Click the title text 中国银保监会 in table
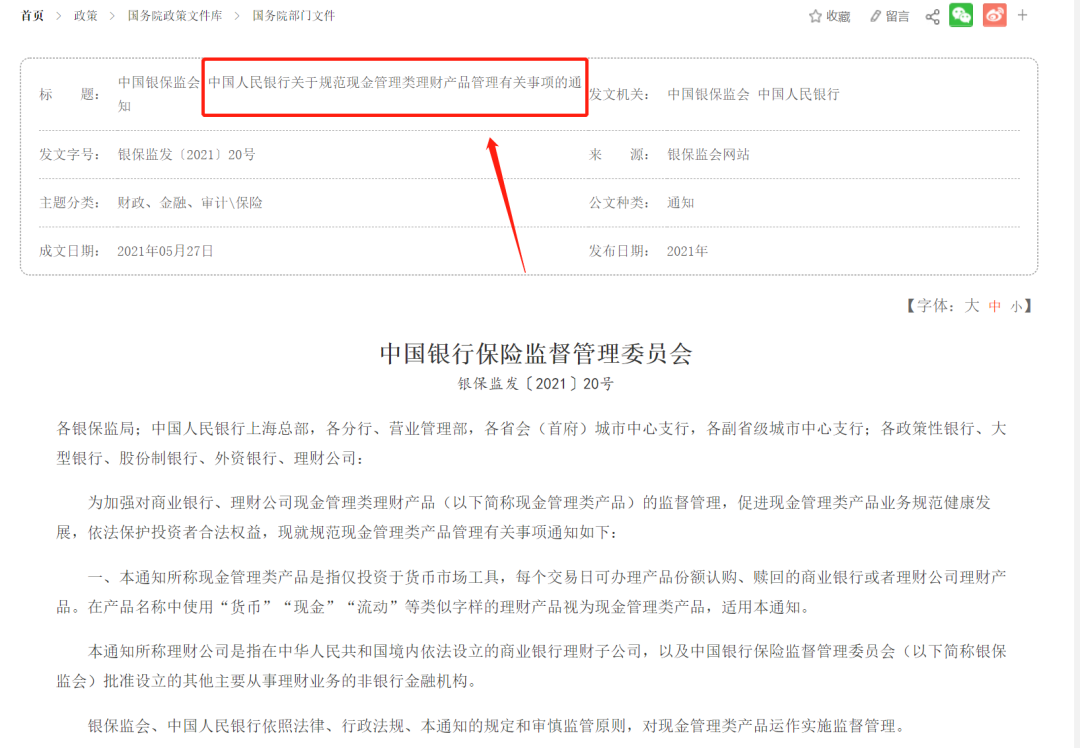 coord(158,83)
